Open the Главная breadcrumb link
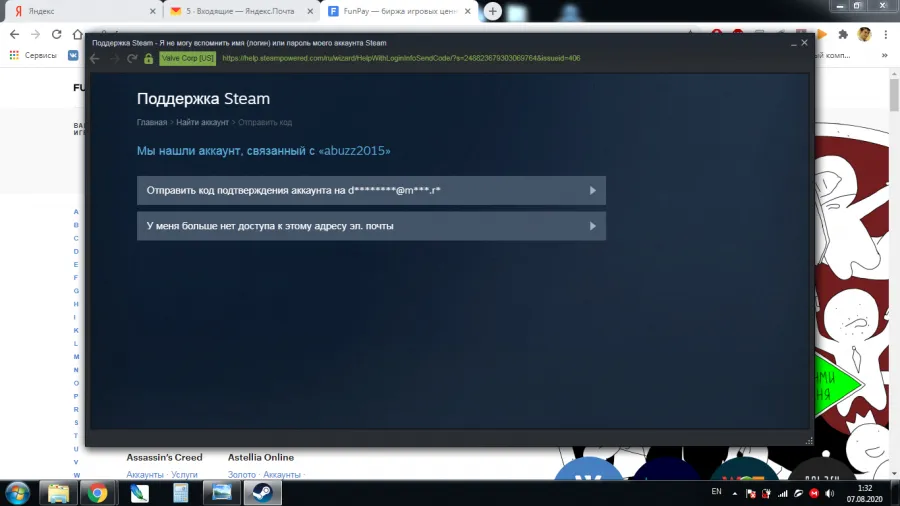The width and height of the screenshot is (900, 506). point(152,122)
